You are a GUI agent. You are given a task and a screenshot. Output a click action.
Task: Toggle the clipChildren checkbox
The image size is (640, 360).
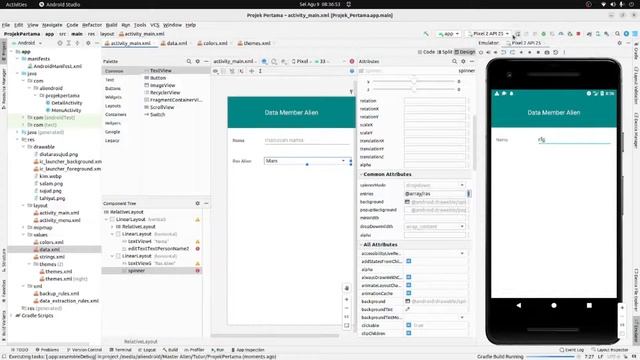(409, 333)
